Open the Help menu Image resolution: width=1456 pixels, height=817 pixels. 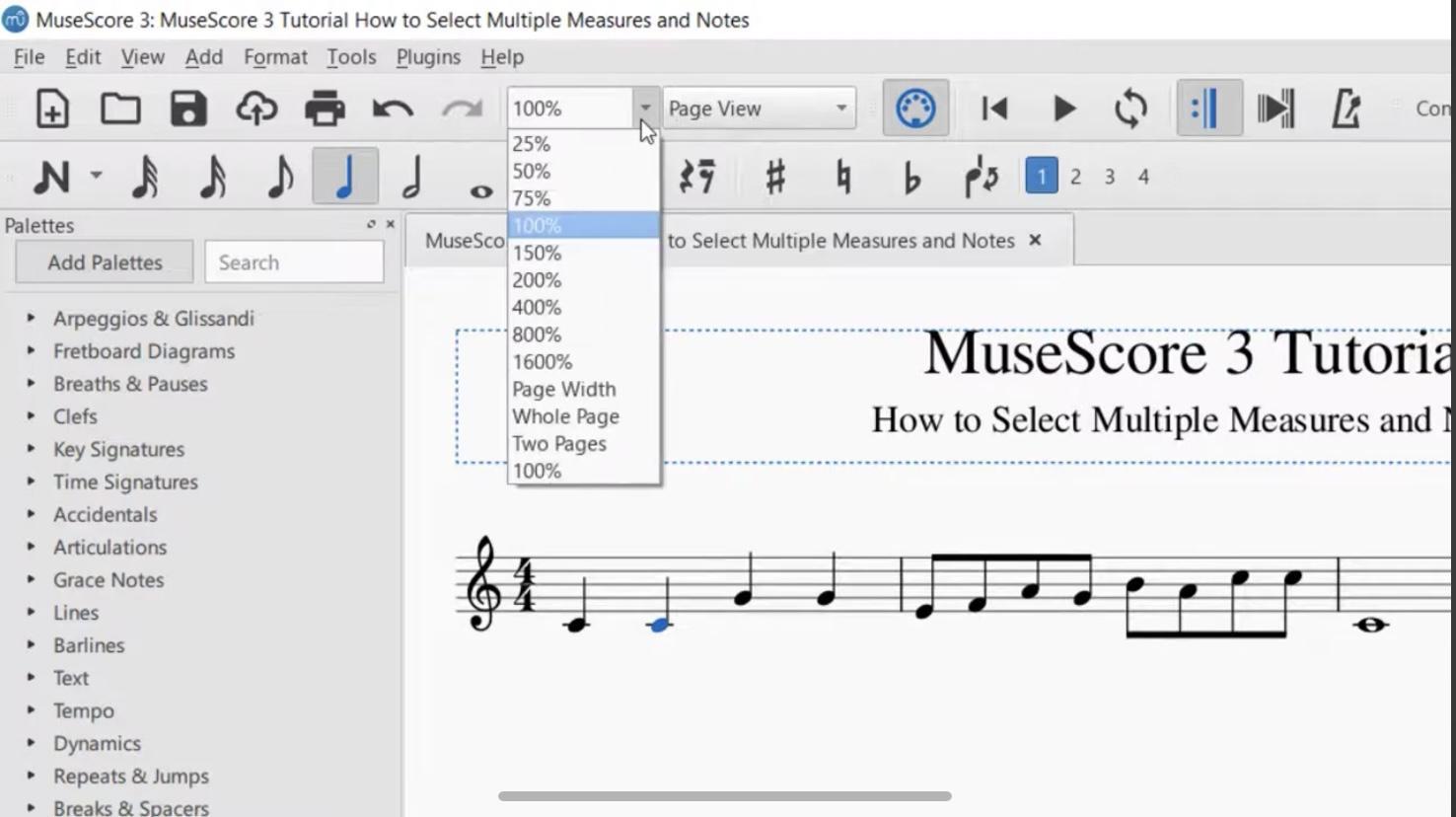coord(502,57)
